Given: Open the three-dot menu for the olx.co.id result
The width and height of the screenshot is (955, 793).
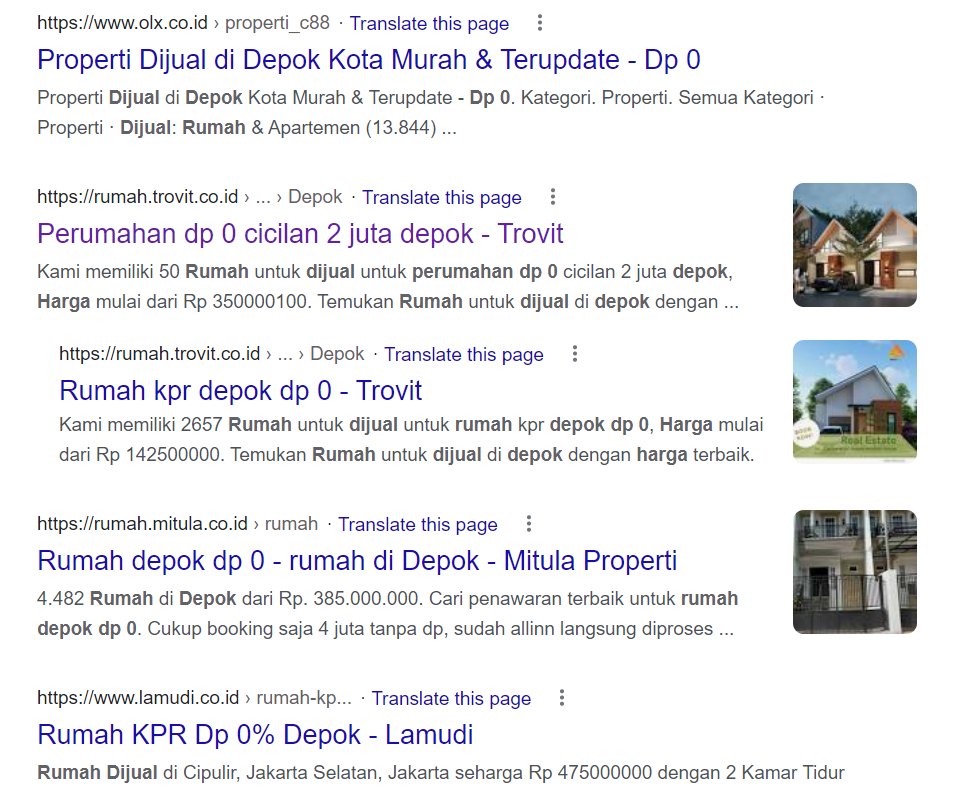Looking at the screenshot, I should (x=540, y=23).
